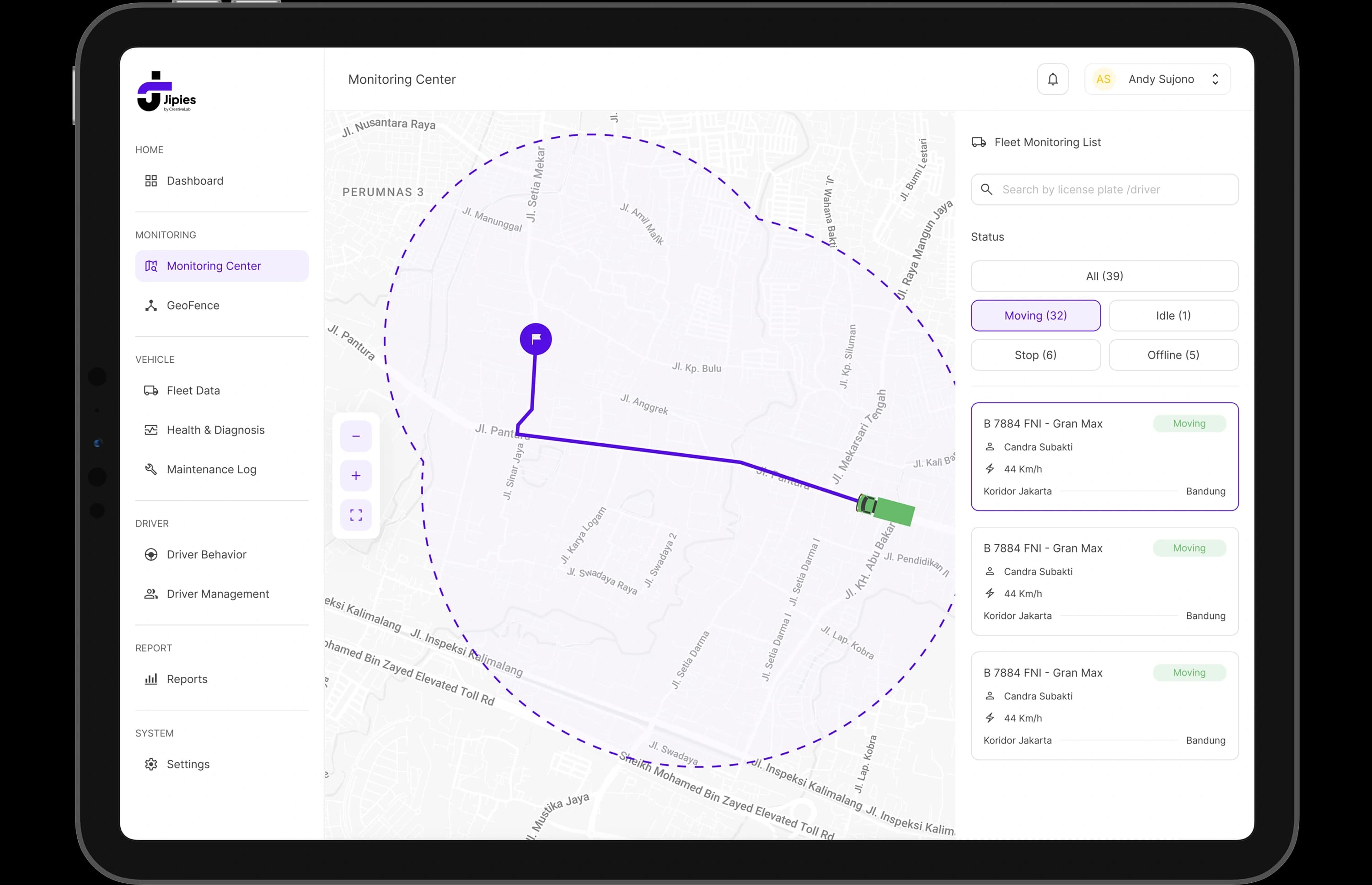
Task: Open Settings from sidebar
Action: [x=222, y=764]
